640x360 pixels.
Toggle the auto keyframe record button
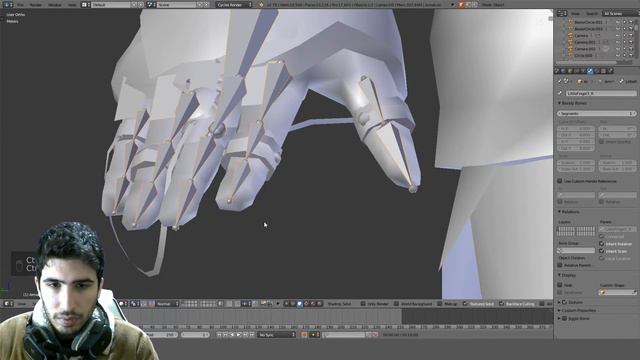[304, 335]
